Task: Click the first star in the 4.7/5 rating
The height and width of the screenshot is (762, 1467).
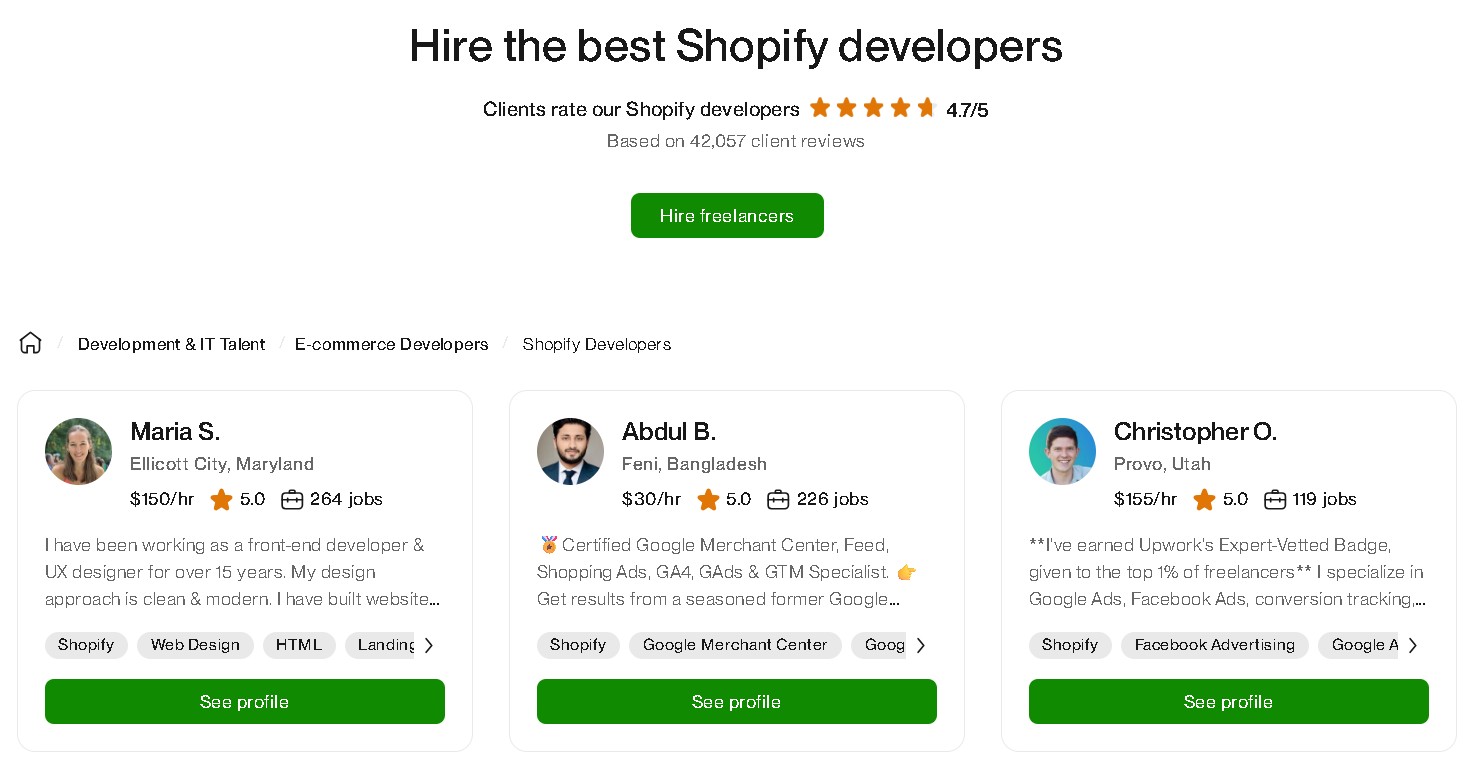Action: point(820,108)
